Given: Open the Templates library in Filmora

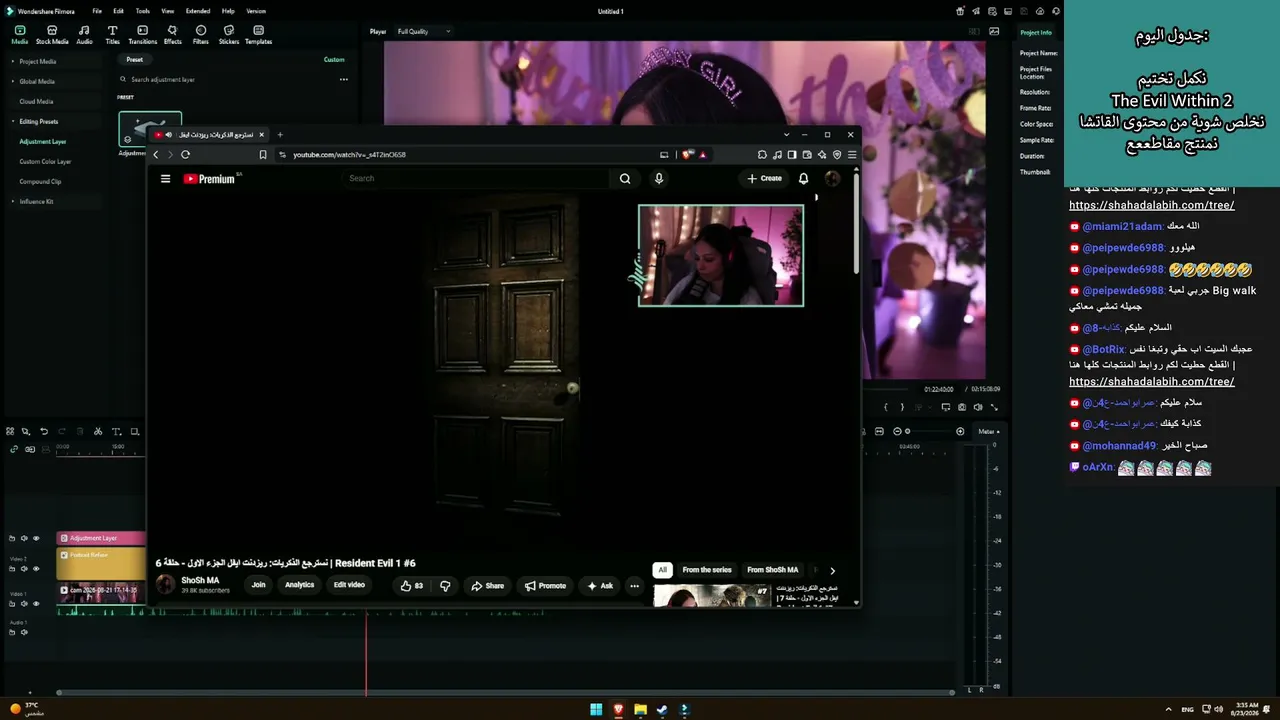Looking at the screenshot, I should [x=258, y=35].
